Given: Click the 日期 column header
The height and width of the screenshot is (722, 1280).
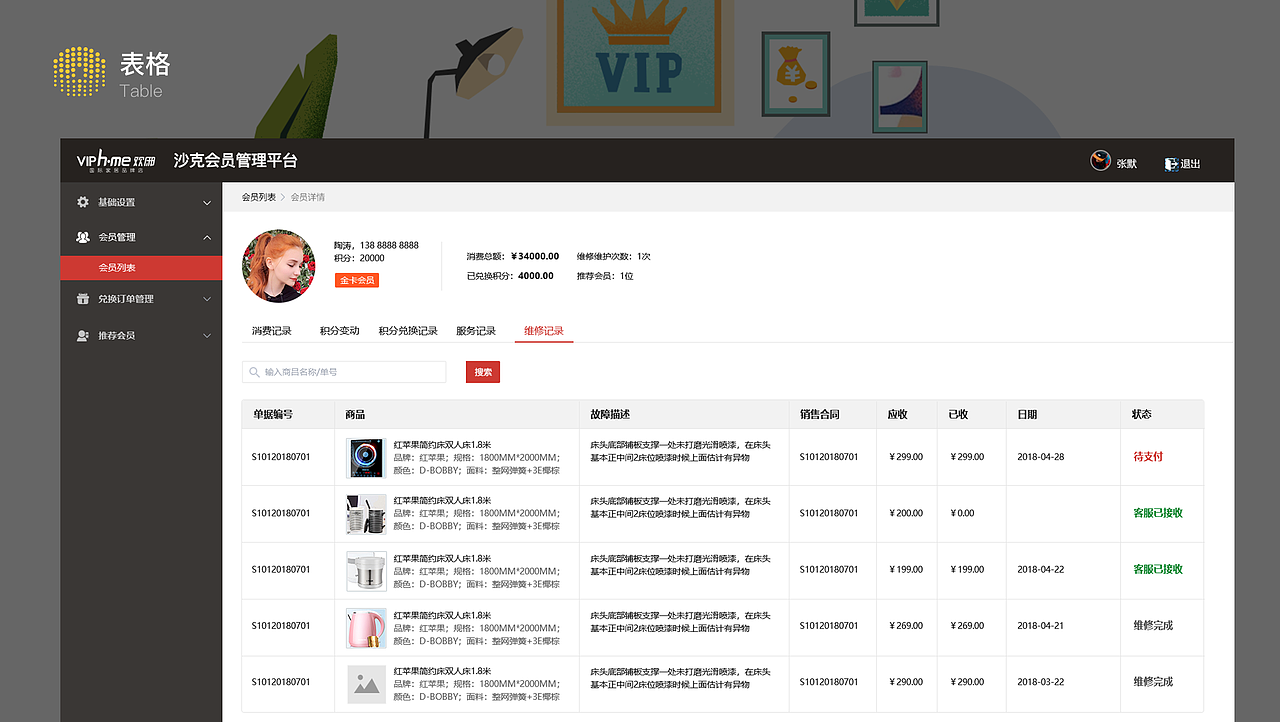Looking at the screenshot, I should click(x=1028, y=414).
